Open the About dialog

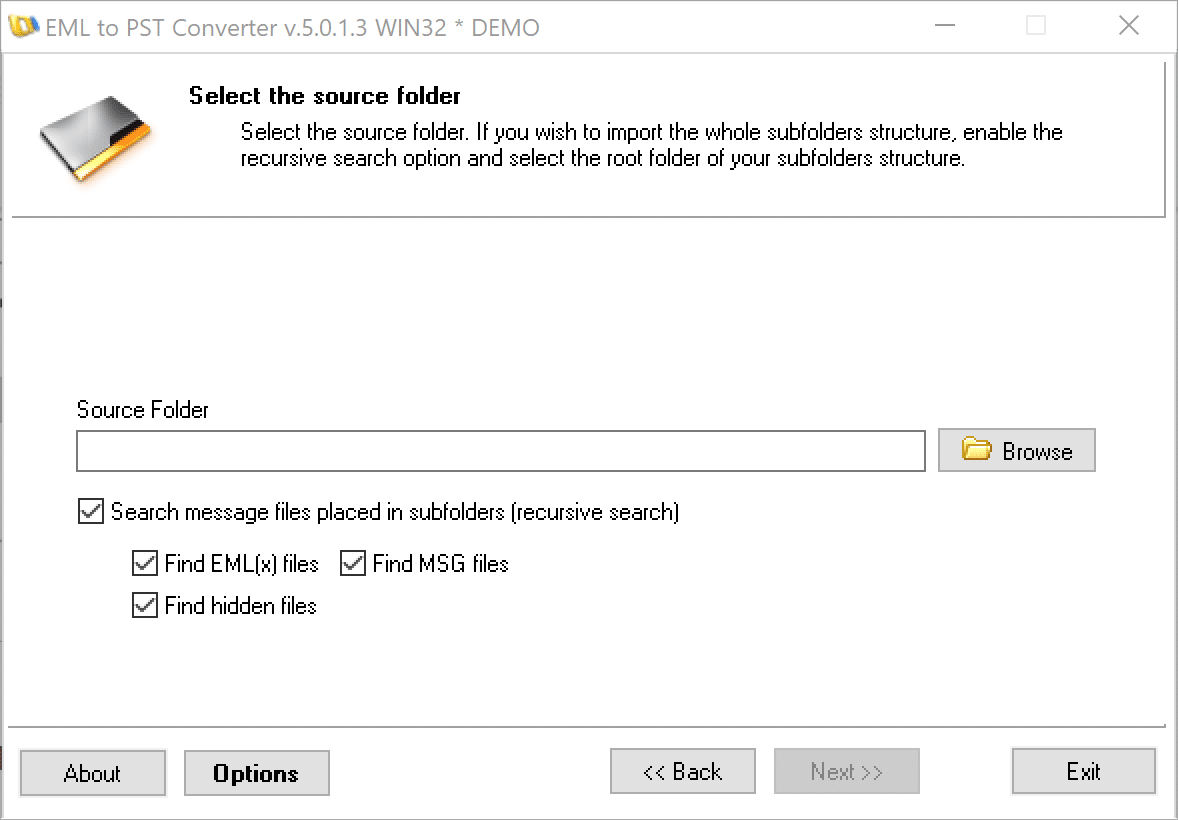(92, 773)
